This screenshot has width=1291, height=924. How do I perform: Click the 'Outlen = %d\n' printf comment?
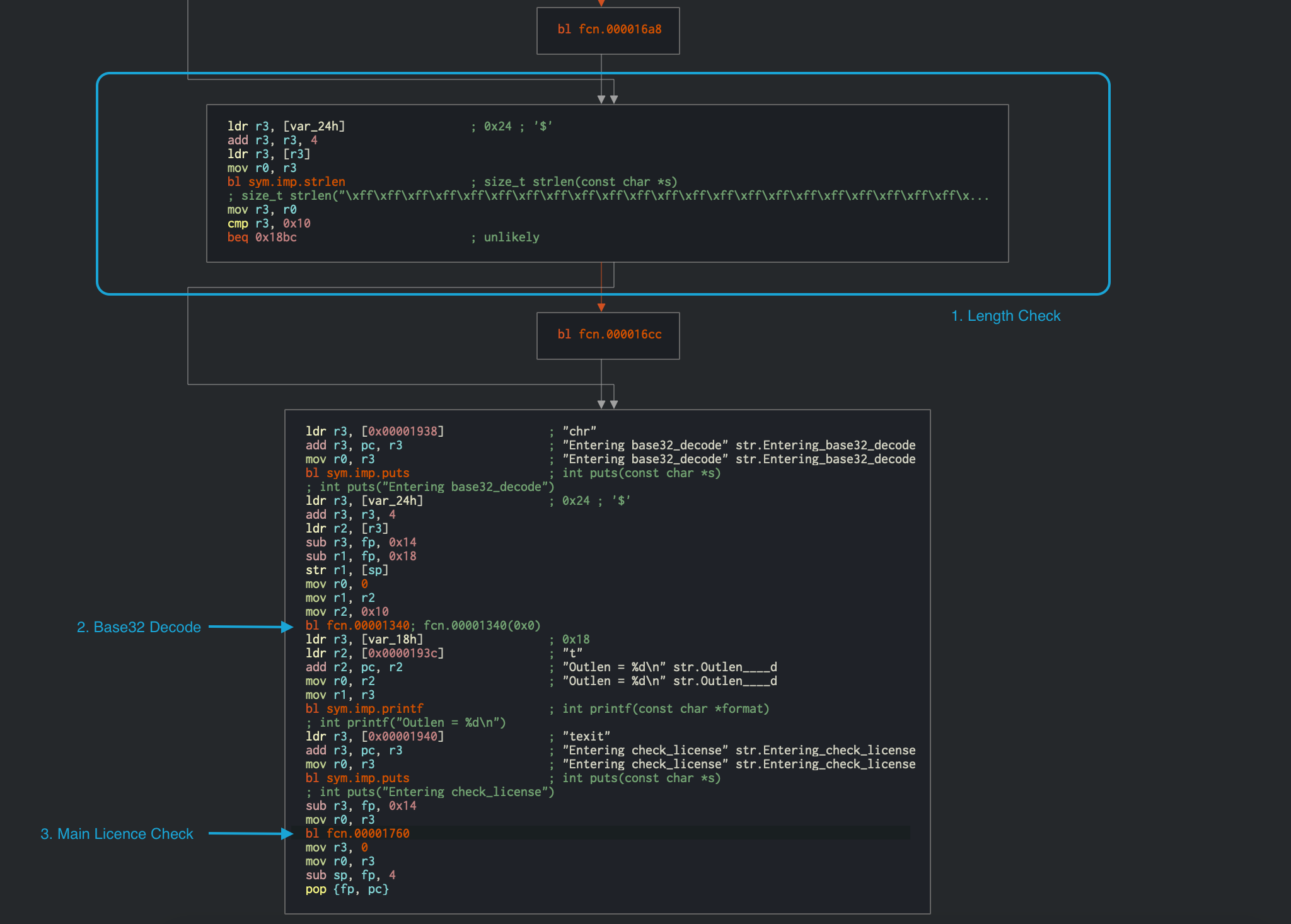point(406,723)
